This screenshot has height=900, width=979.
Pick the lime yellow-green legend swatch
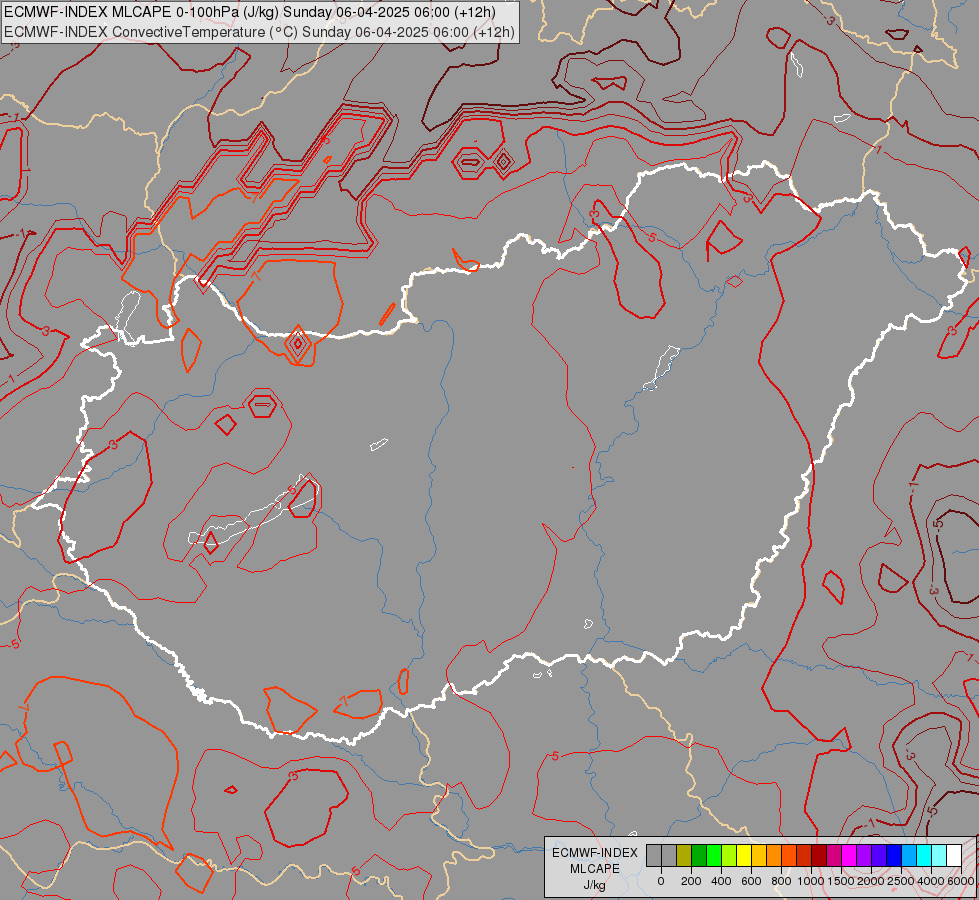click(x=729, y=856)
